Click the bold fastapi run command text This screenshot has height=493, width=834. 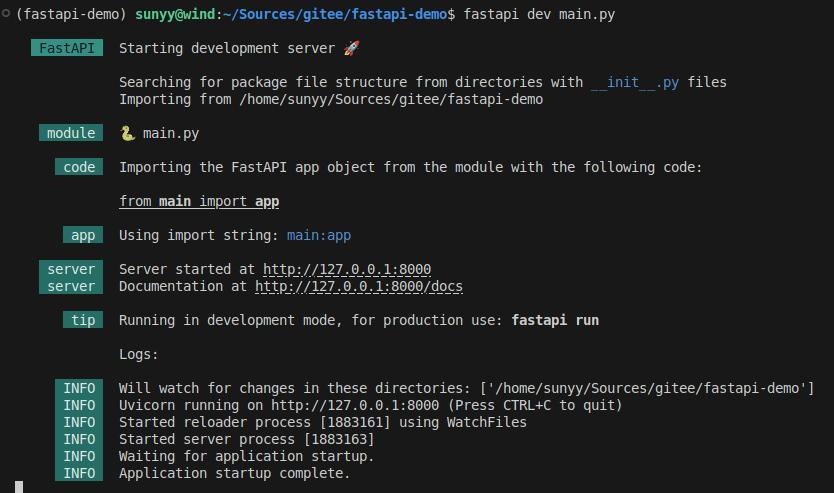pos(555,320)
